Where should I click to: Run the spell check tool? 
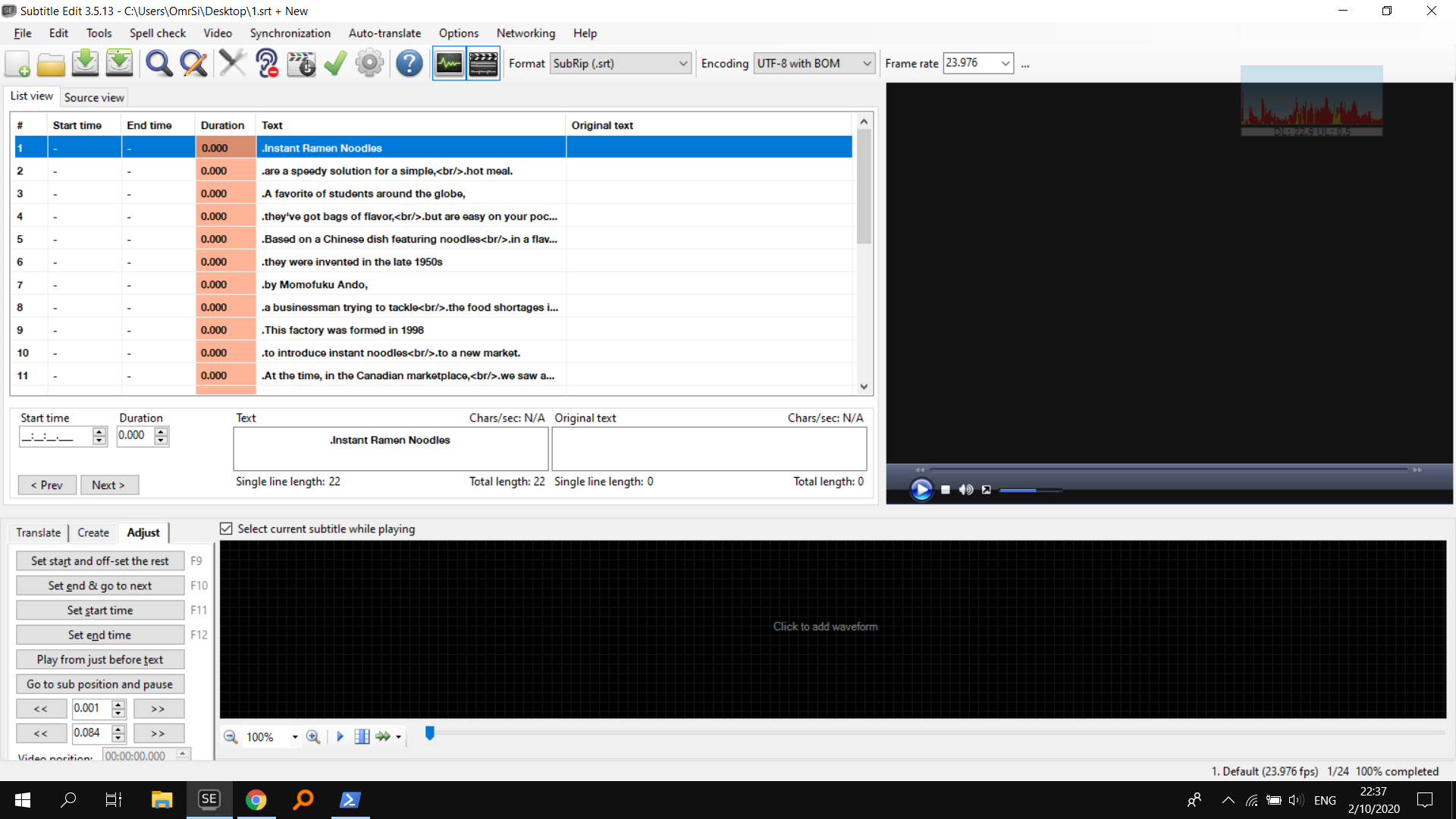(334, 63)
